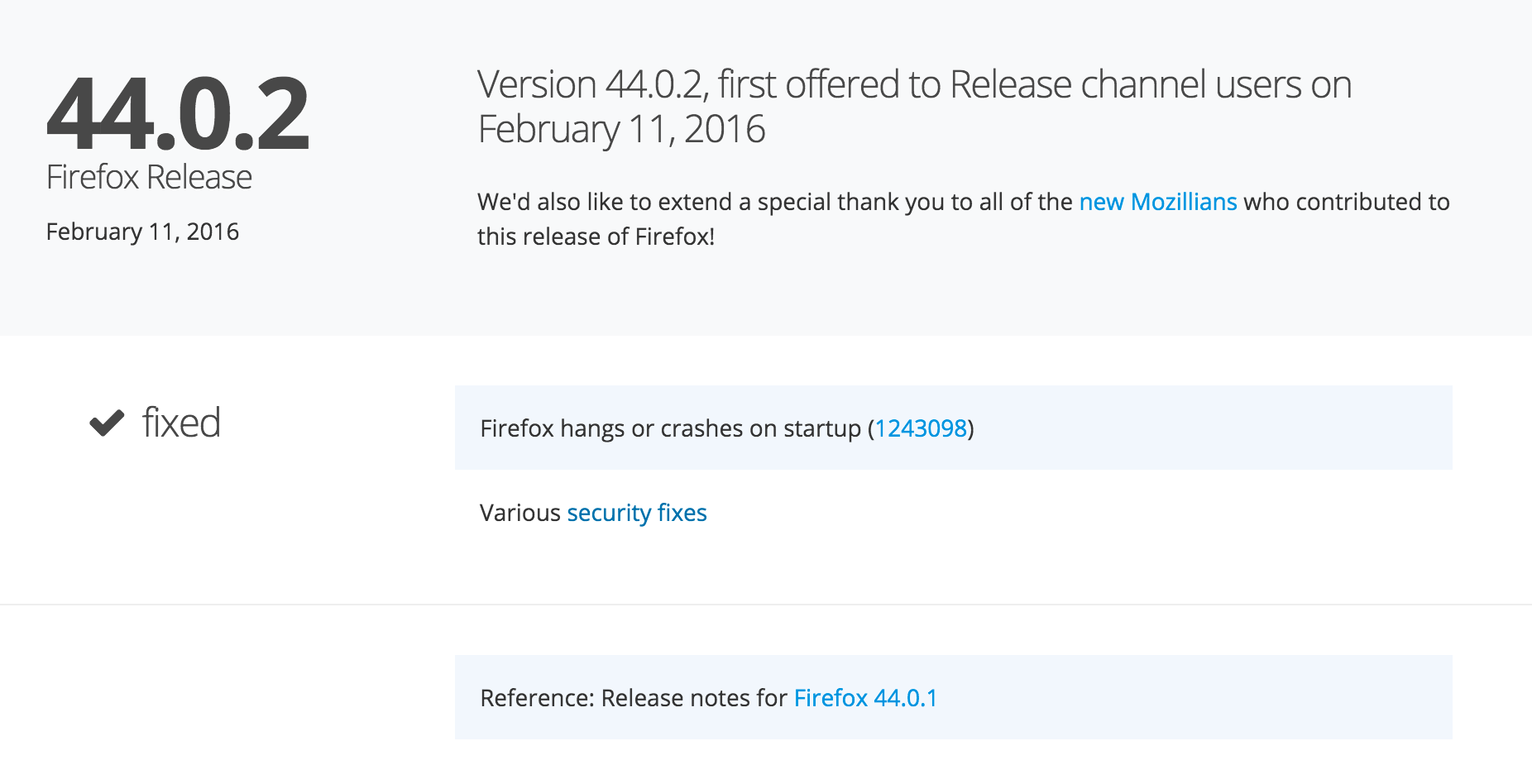Select the 'Firefox hangs or crashes' note

pos(954,428)
